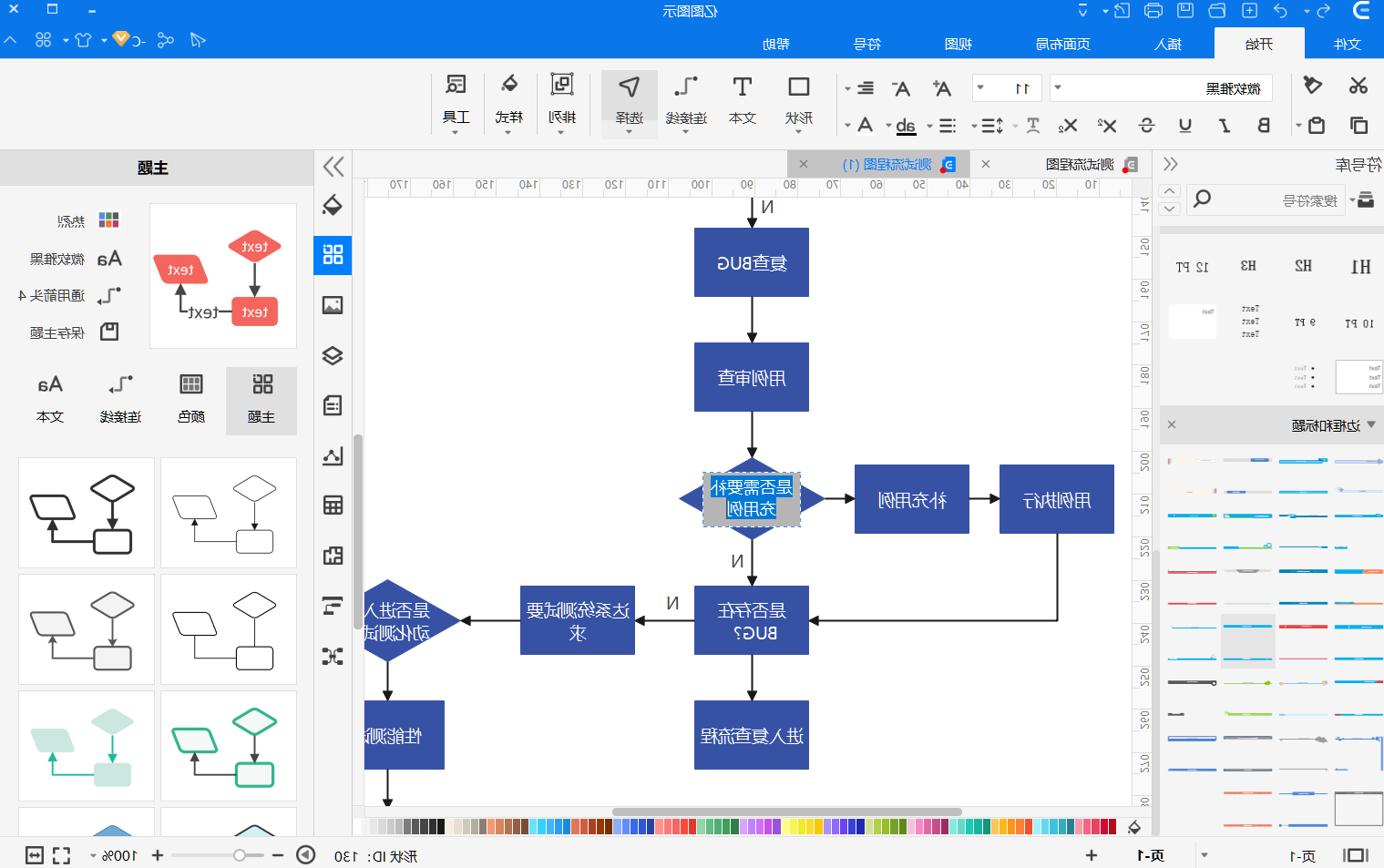Viewport: 1384px width, 868px height.
Task: Switch to the 插入 Insert tab
Action: [x=1168, y=44]
